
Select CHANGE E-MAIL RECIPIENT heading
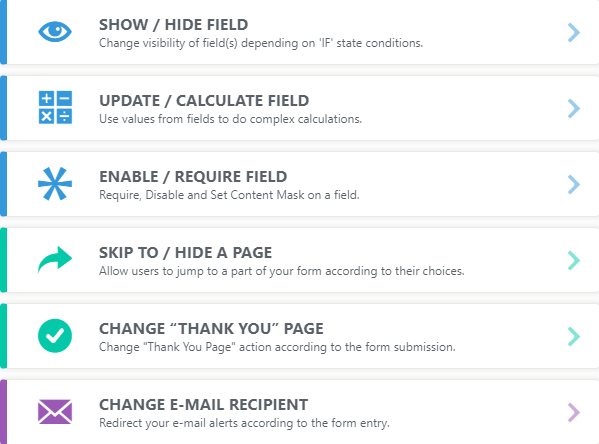coord(203,405)
